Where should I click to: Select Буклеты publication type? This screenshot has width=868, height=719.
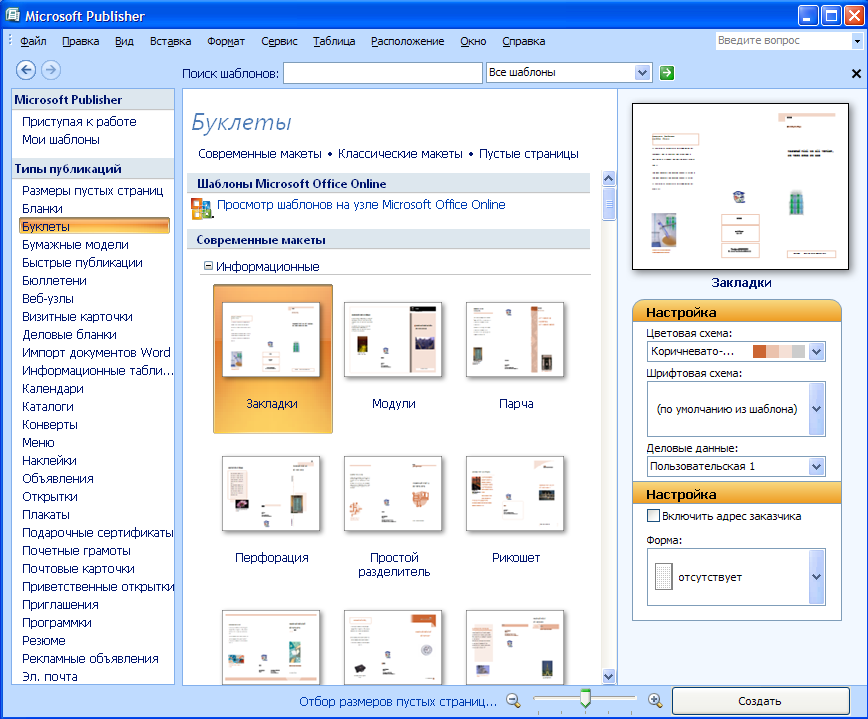point(95,226)
